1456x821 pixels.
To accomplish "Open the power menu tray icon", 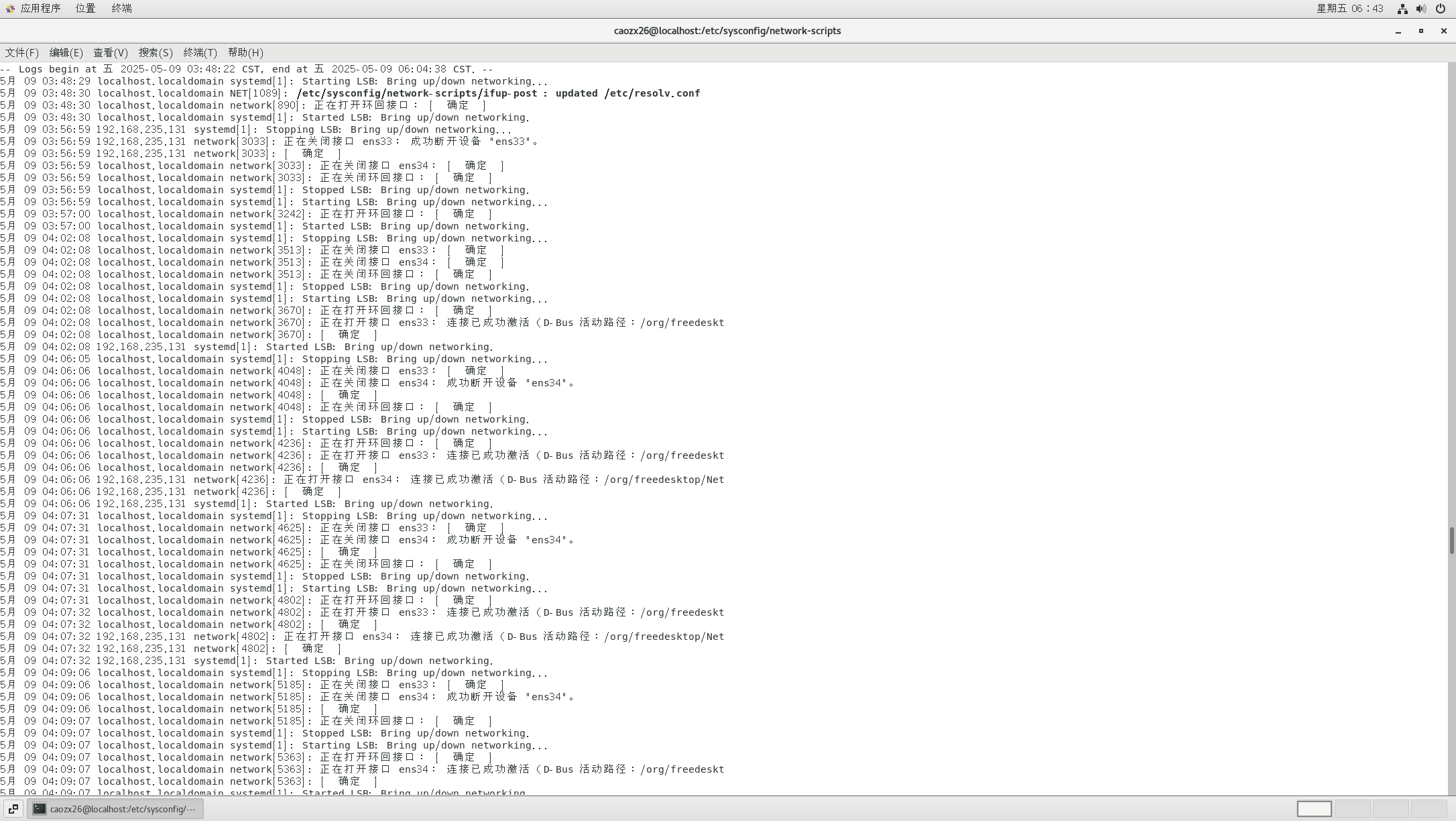I will coord(1440,9).
